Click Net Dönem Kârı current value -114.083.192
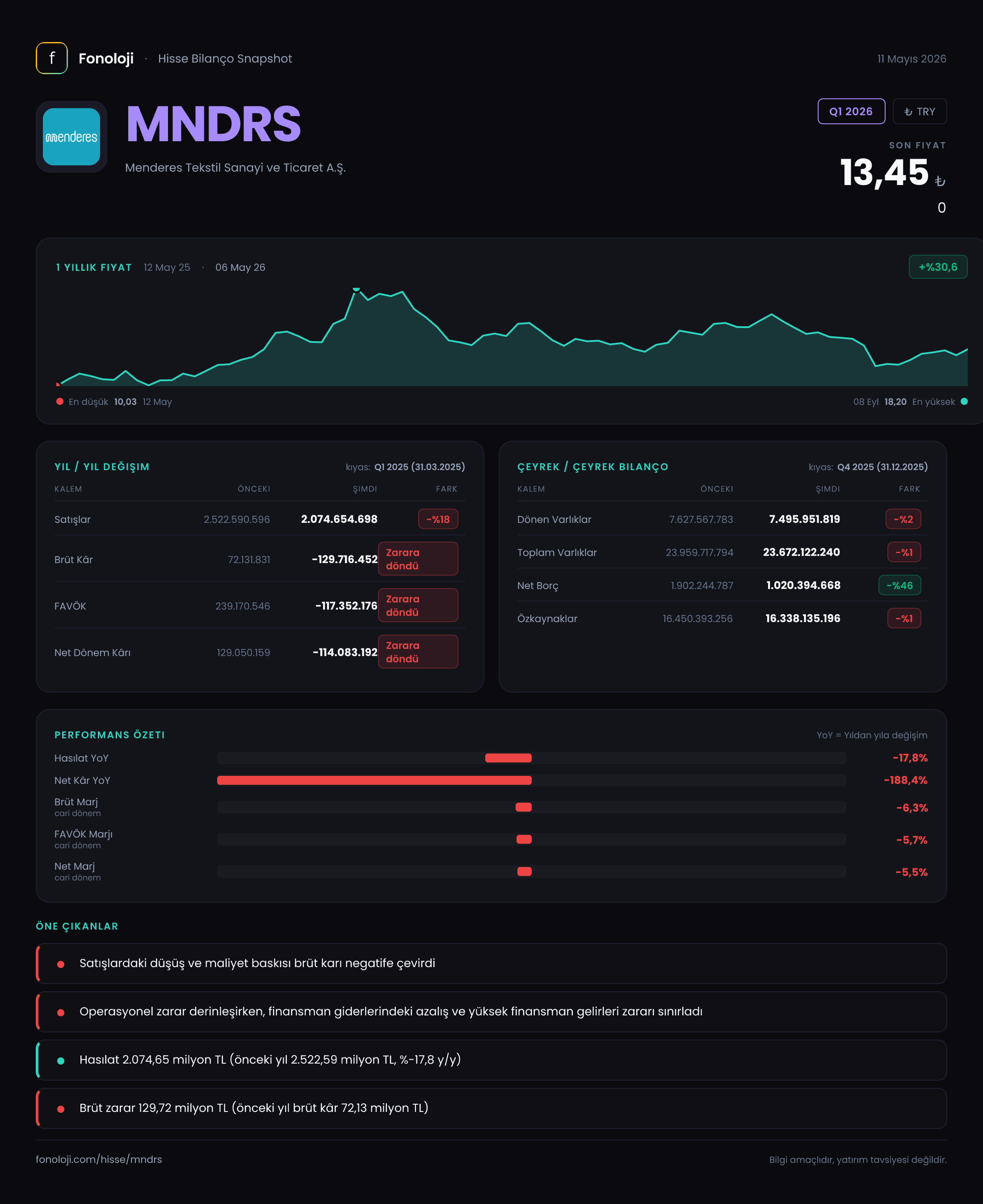This screenshot has height=1204, width=983. pyautogui.click(x=345, y=653)
